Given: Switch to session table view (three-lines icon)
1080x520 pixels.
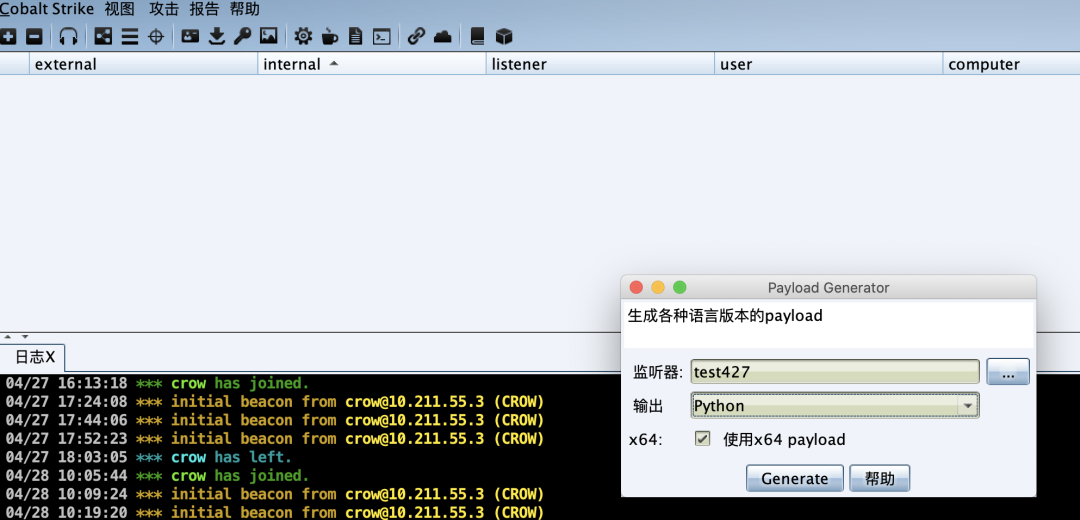Looking at the screenshot, I should click(129, 37).
